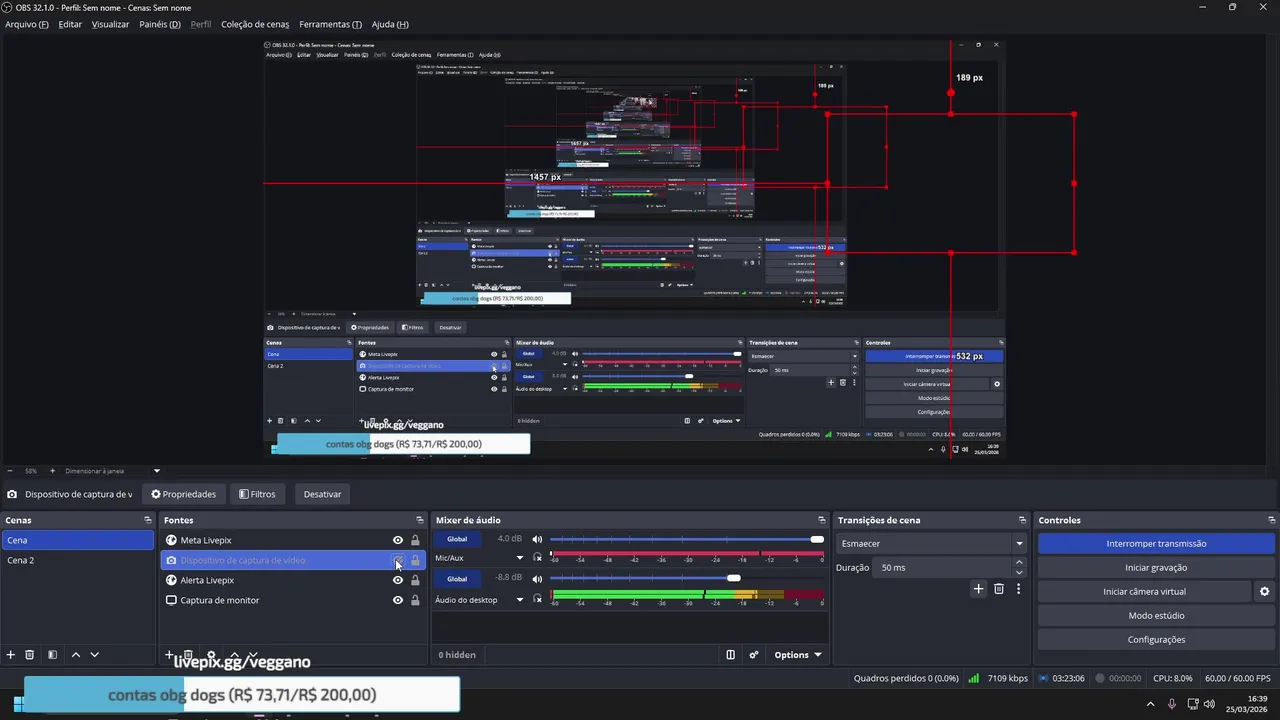Open the Arquivo menu

[27, 24]
